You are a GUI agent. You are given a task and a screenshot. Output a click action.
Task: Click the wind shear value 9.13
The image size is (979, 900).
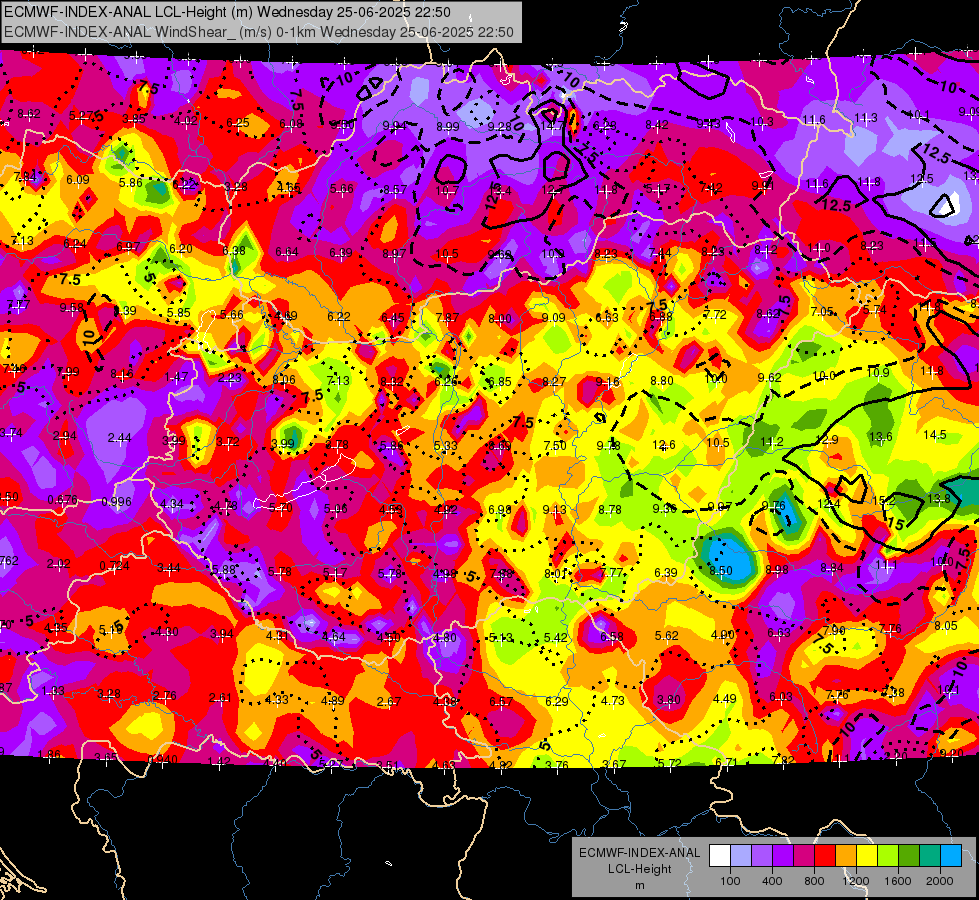[554, 510]
